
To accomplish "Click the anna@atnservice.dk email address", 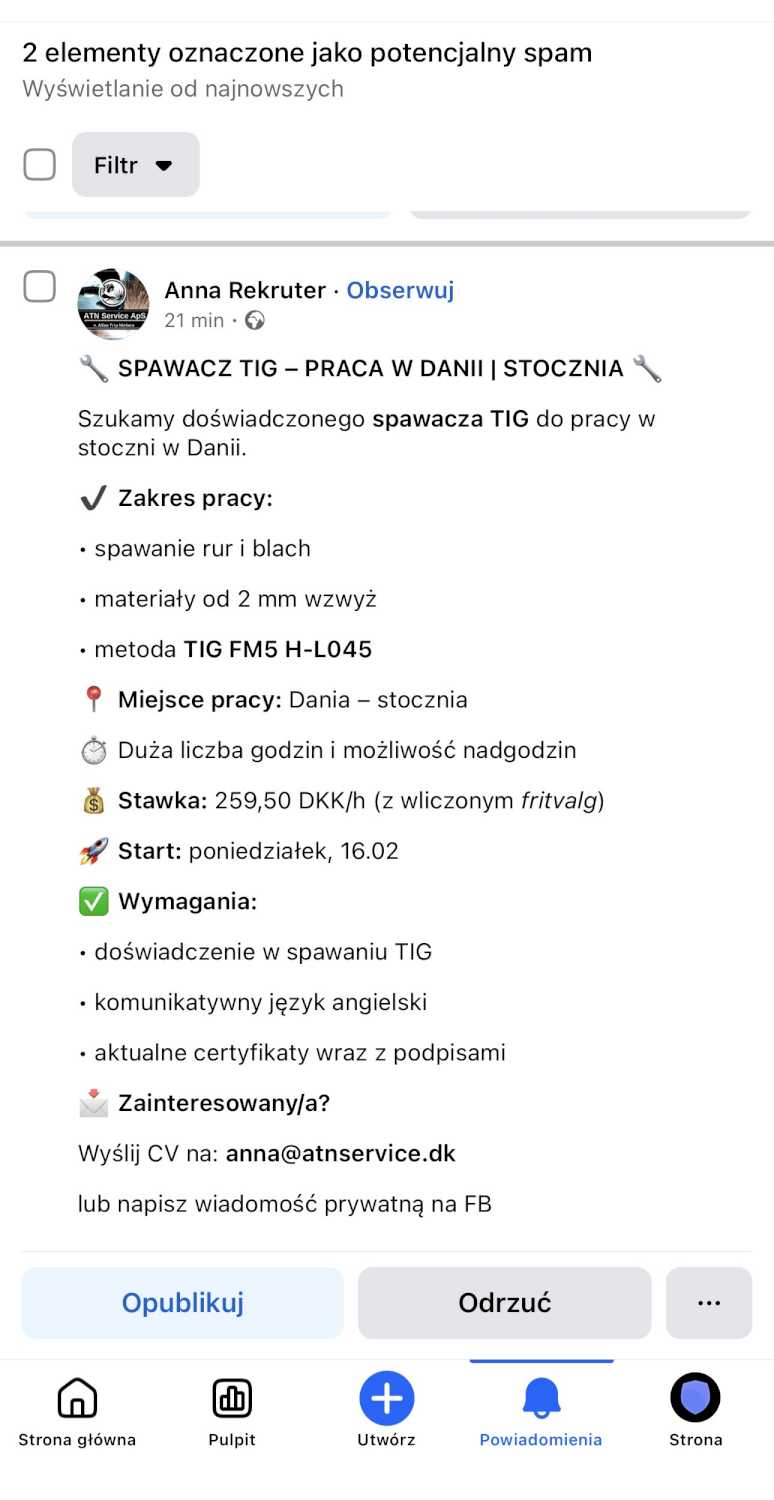I will 340,1153.
